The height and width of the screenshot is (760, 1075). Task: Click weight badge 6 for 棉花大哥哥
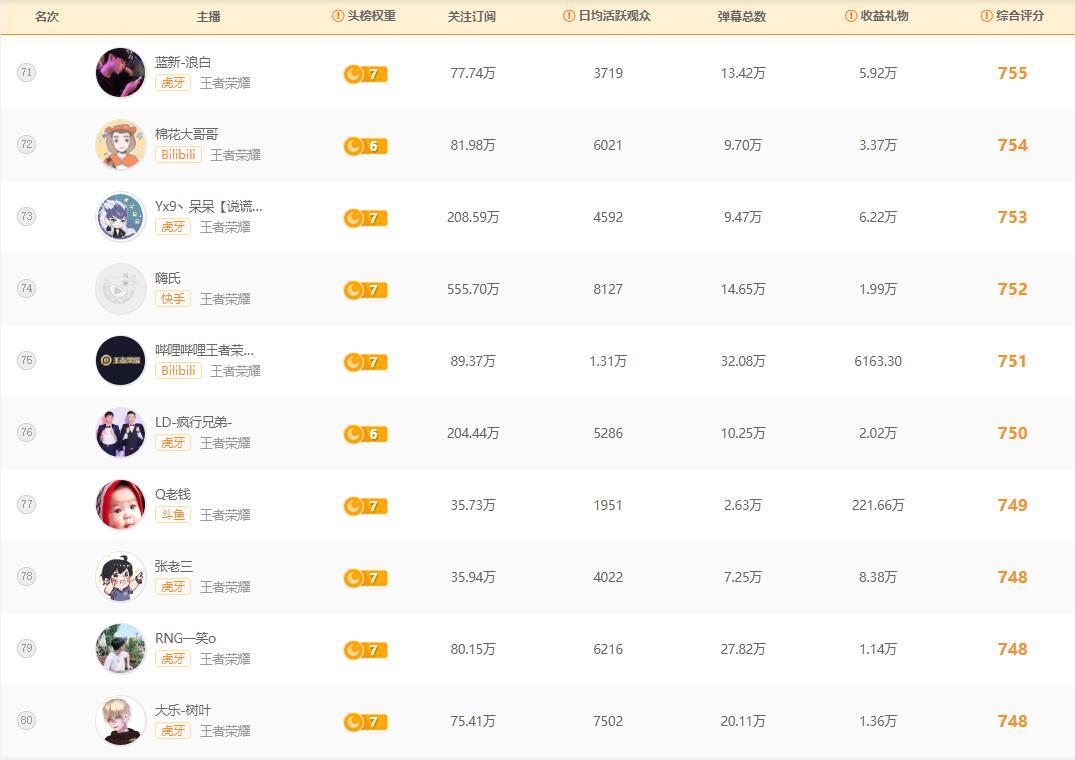365,146
